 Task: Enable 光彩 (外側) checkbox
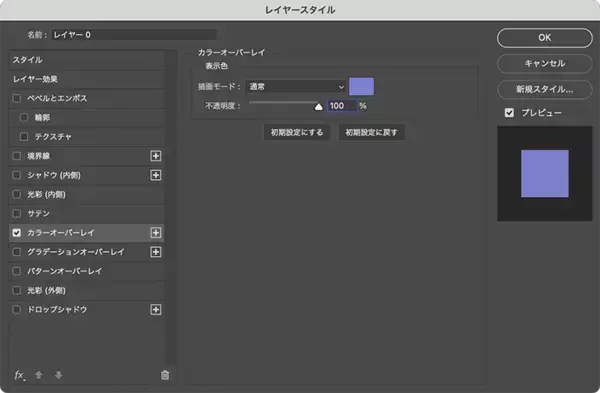point(16,290)
